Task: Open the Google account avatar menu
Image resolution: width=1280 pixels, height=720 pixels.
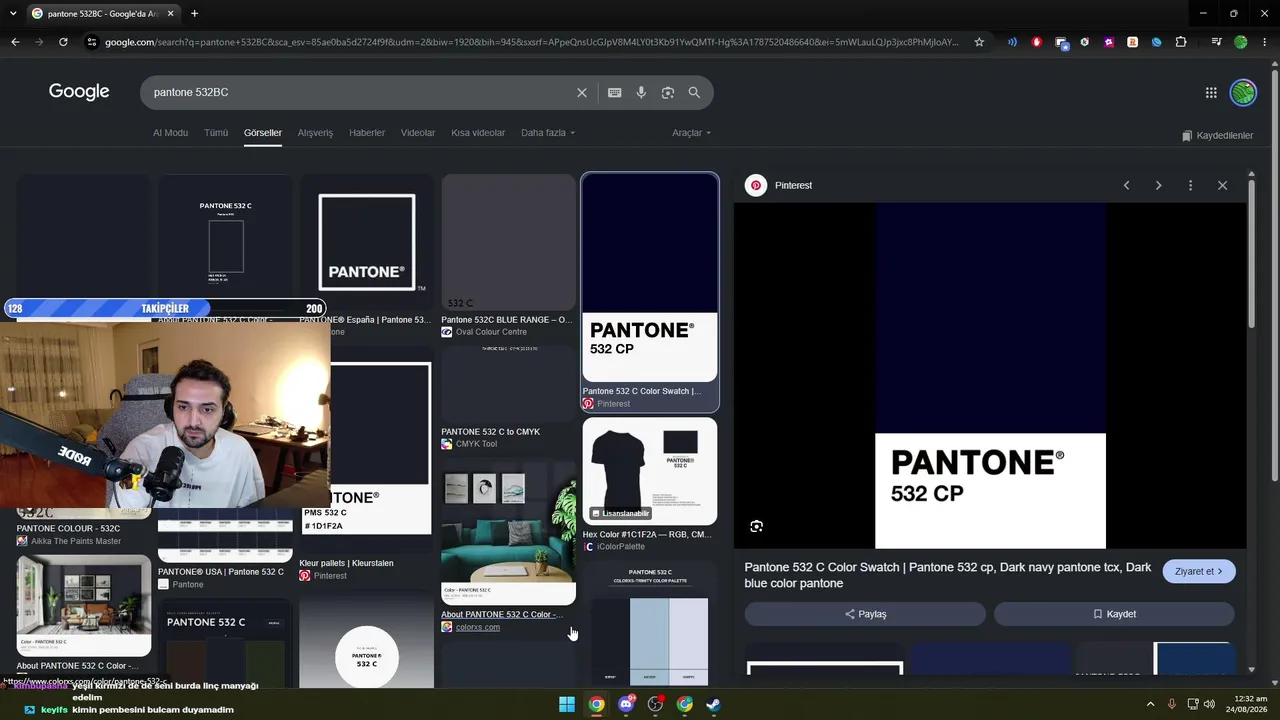Action: coord(1243,92)
